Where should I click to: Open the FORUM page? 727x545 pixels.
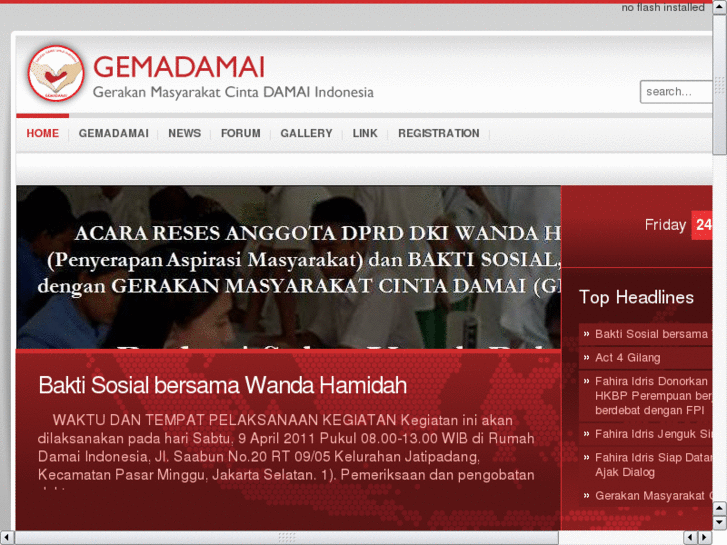click(241, 134)
